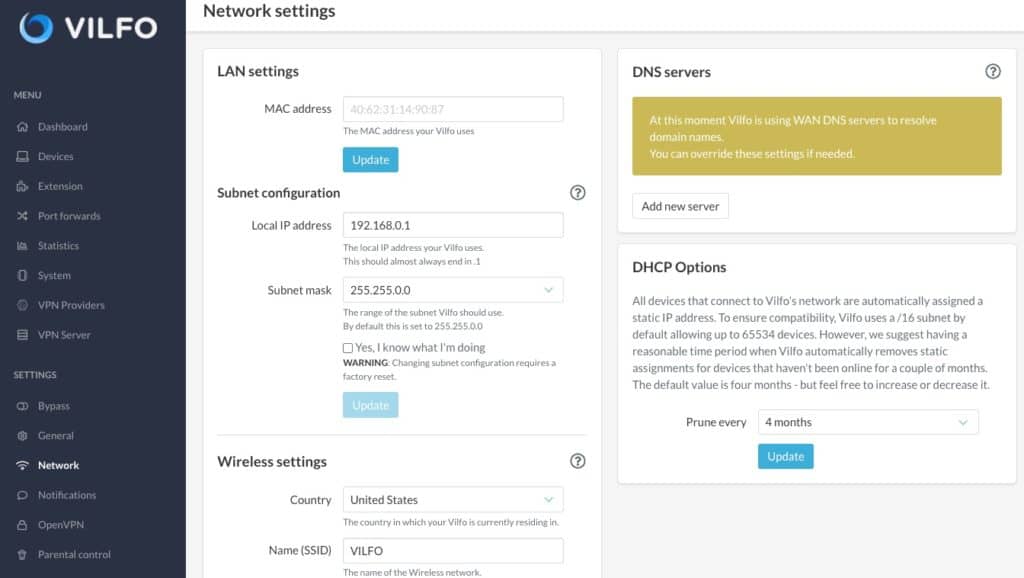This screenshot has height=578, width=1024.
Task: Open the Country dropdown
Action: click(x=453, y=500)
